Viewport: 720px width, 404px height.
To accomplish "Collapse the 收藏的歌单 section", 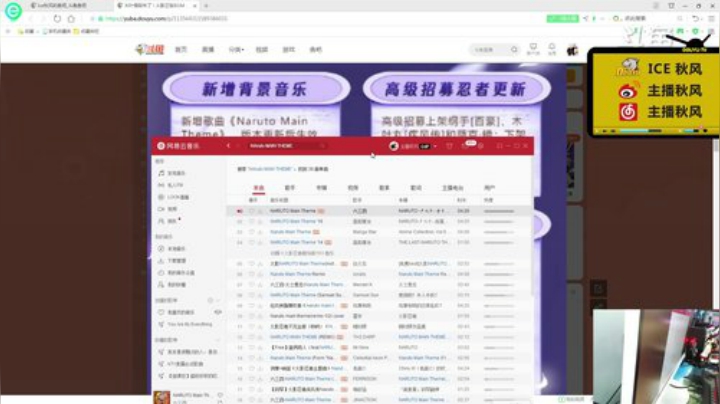I will (218, 340).
